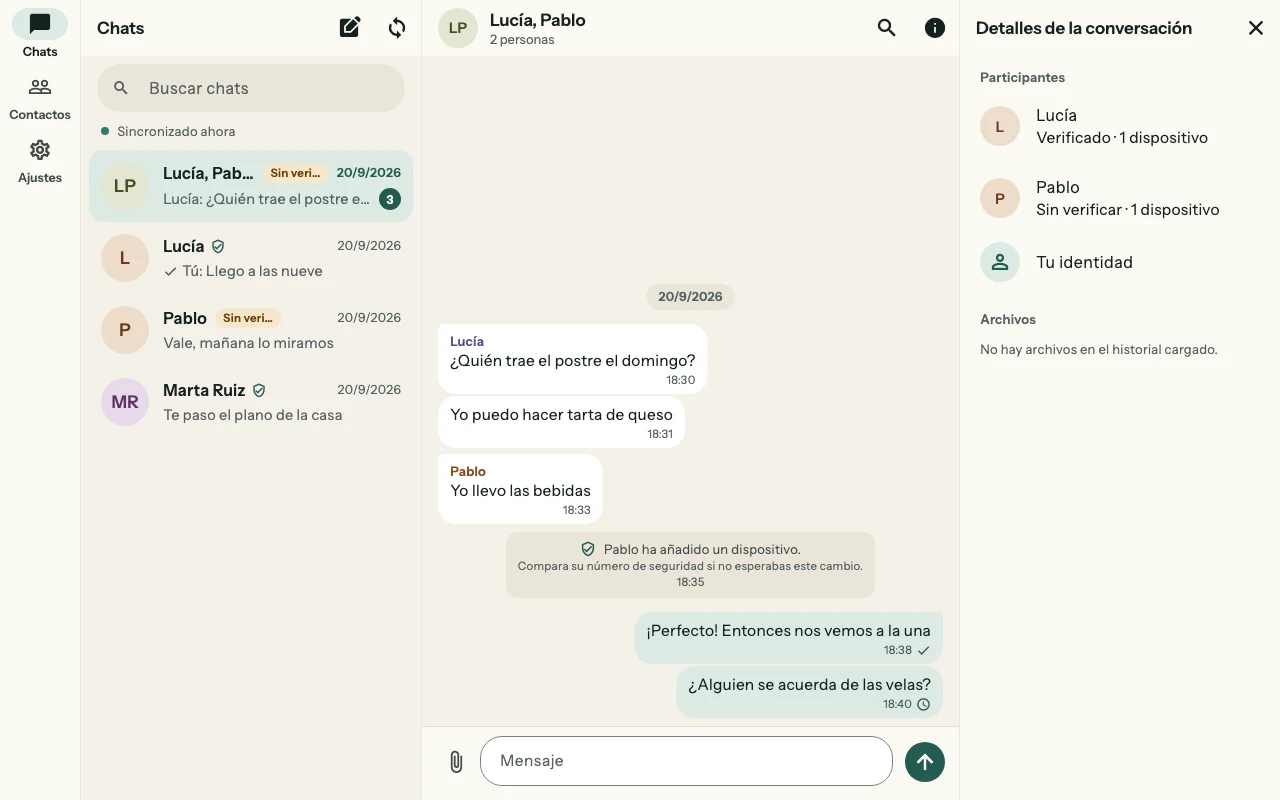Click message '¿Alguien se acuerda de las velas?'

point(809,692)
